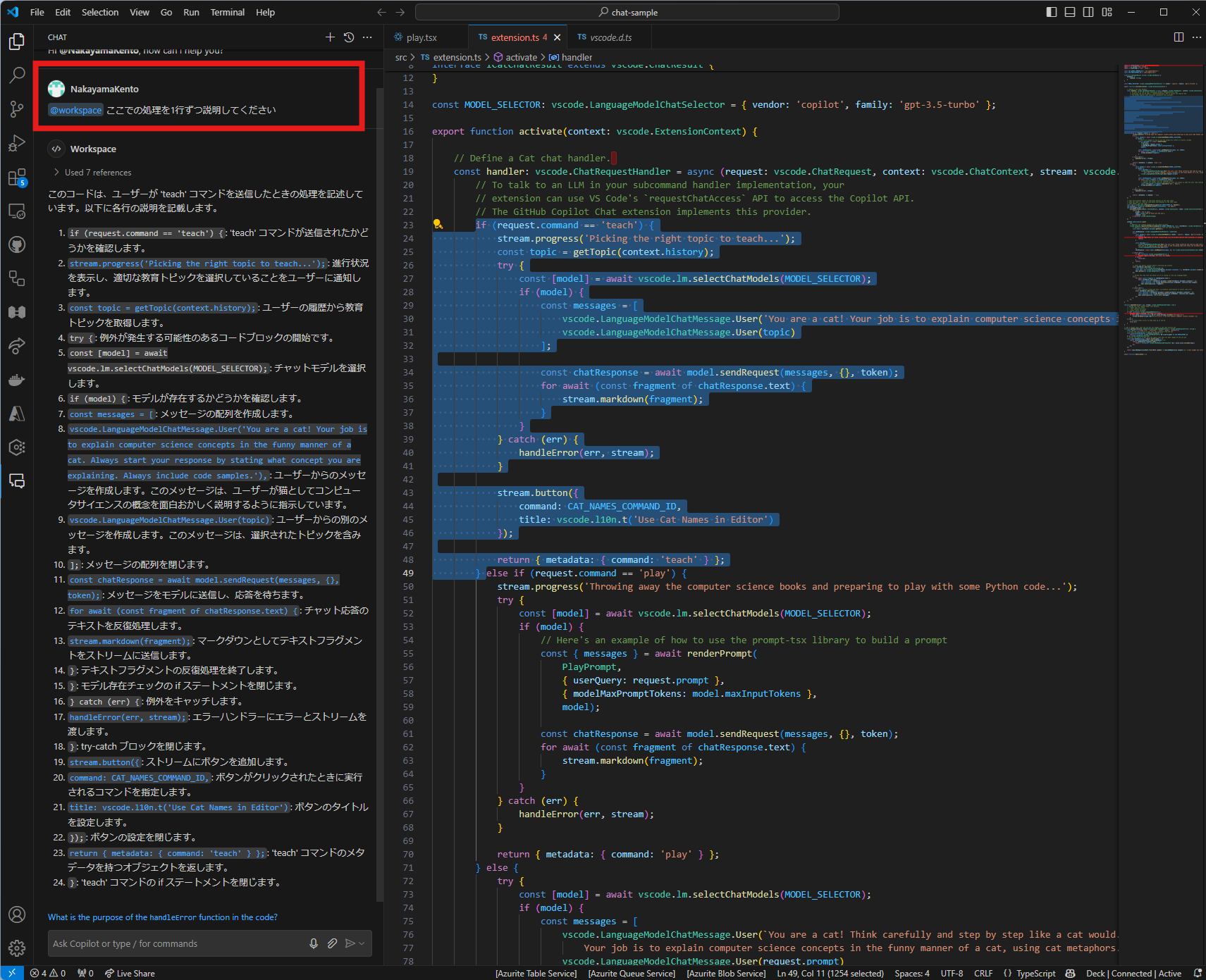The height and width of the screenshot is (980, 1206).
Task: Click the handleError follow-up question link
Action: (163, 917)
